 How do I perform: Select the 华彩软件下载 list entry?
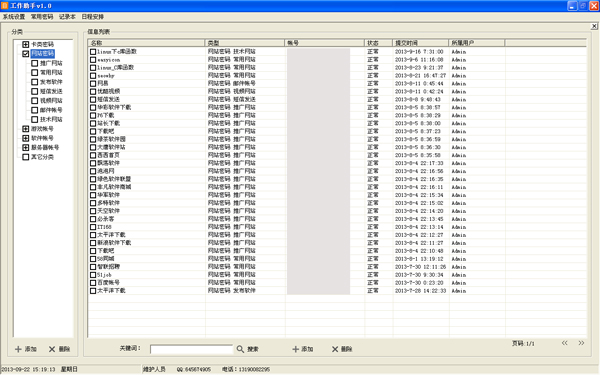point(114,108)
